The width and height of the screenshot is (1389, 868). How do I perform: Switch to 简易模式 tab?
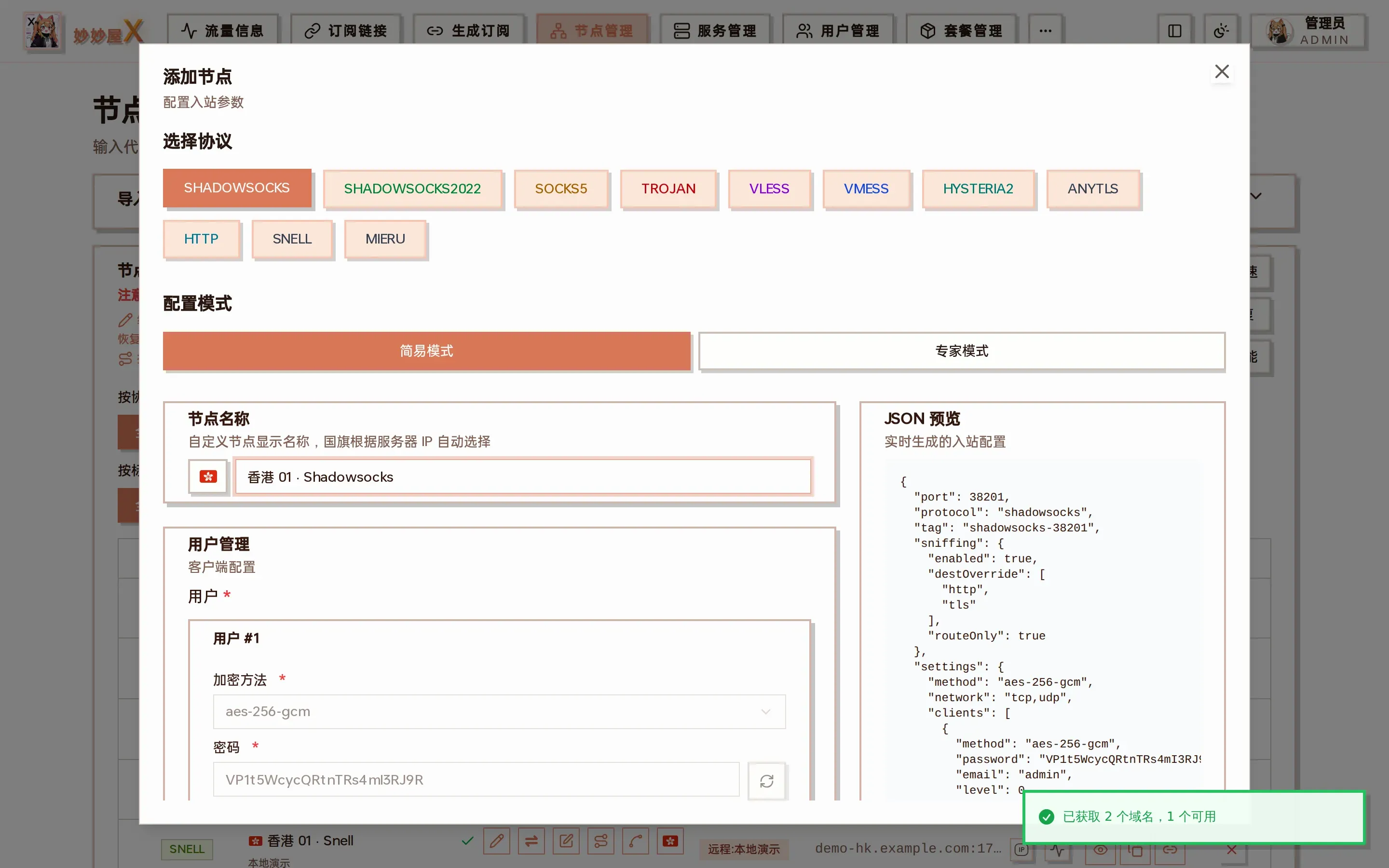pos(426,351)
